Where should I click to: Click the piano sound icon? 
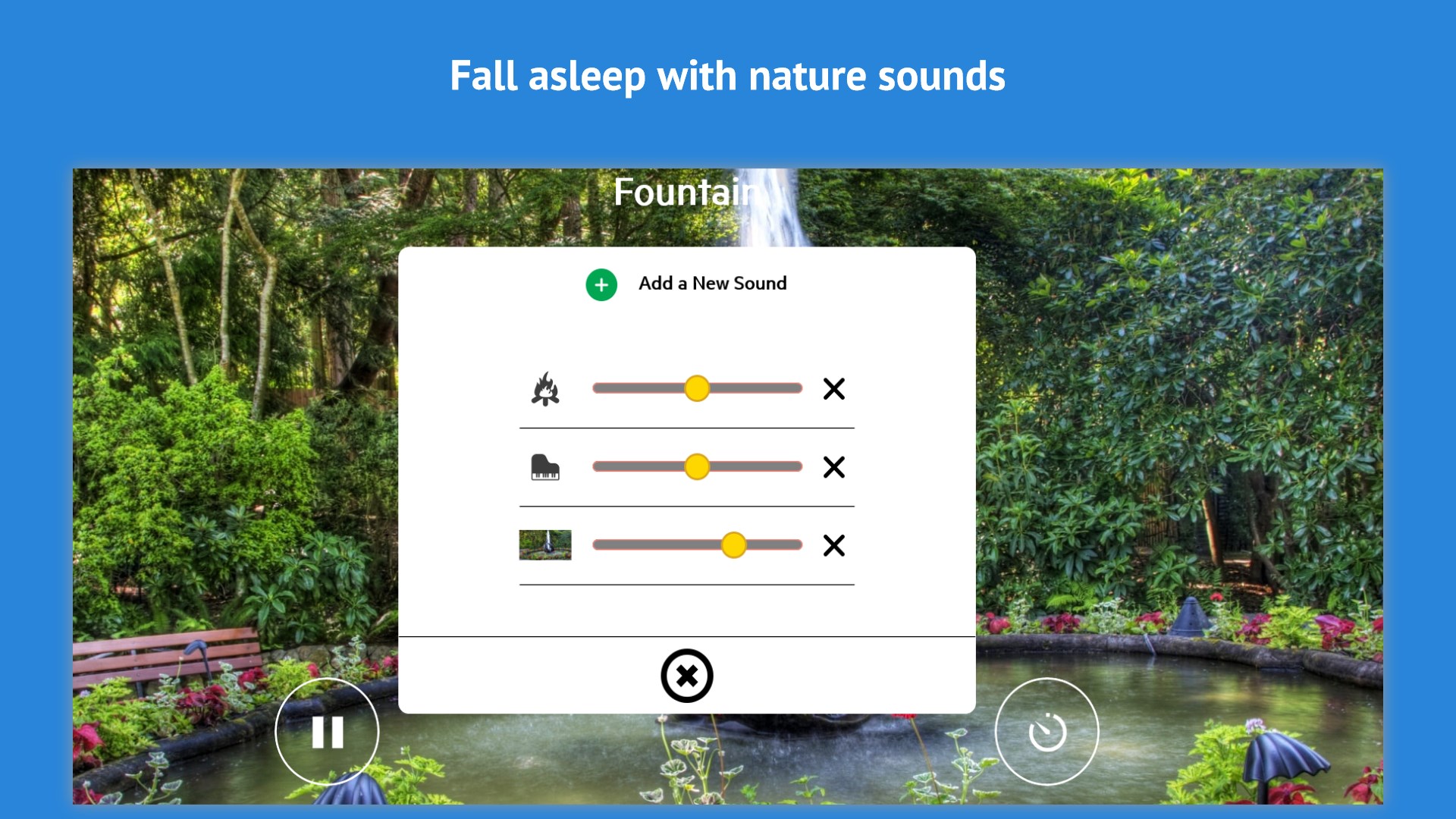(545, 467)
